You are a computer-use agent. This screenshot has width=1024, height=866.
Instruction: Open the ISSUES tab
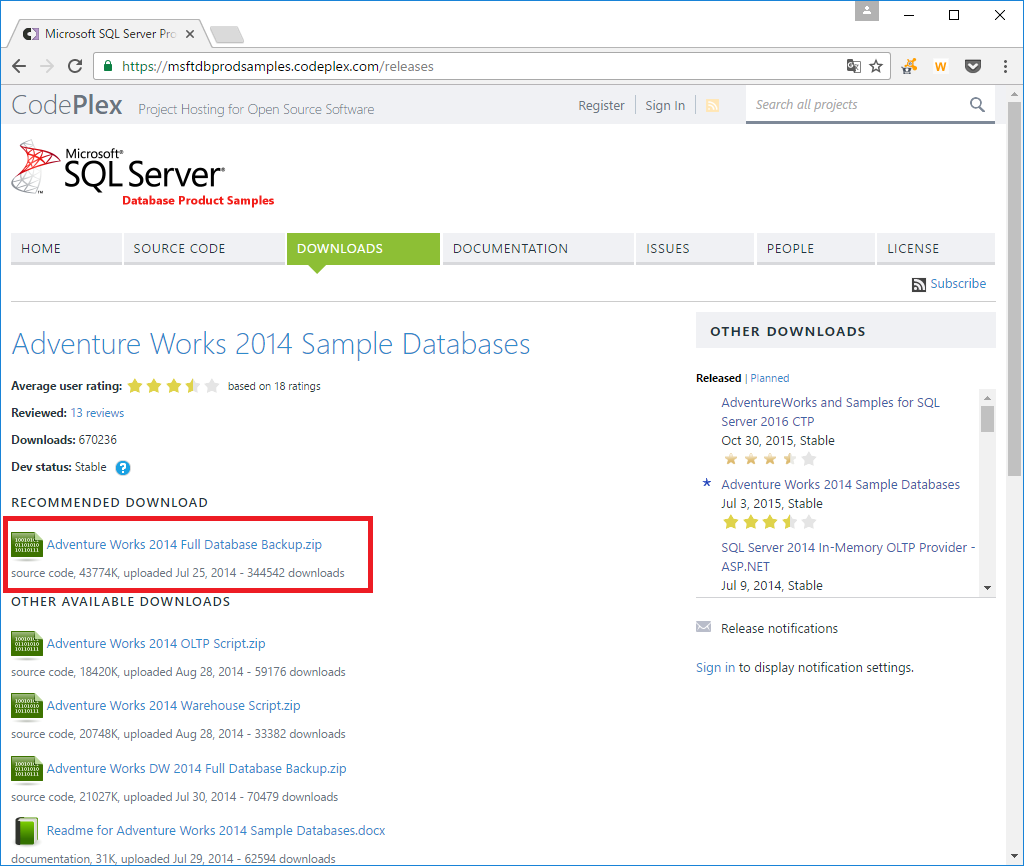(695, 249)
